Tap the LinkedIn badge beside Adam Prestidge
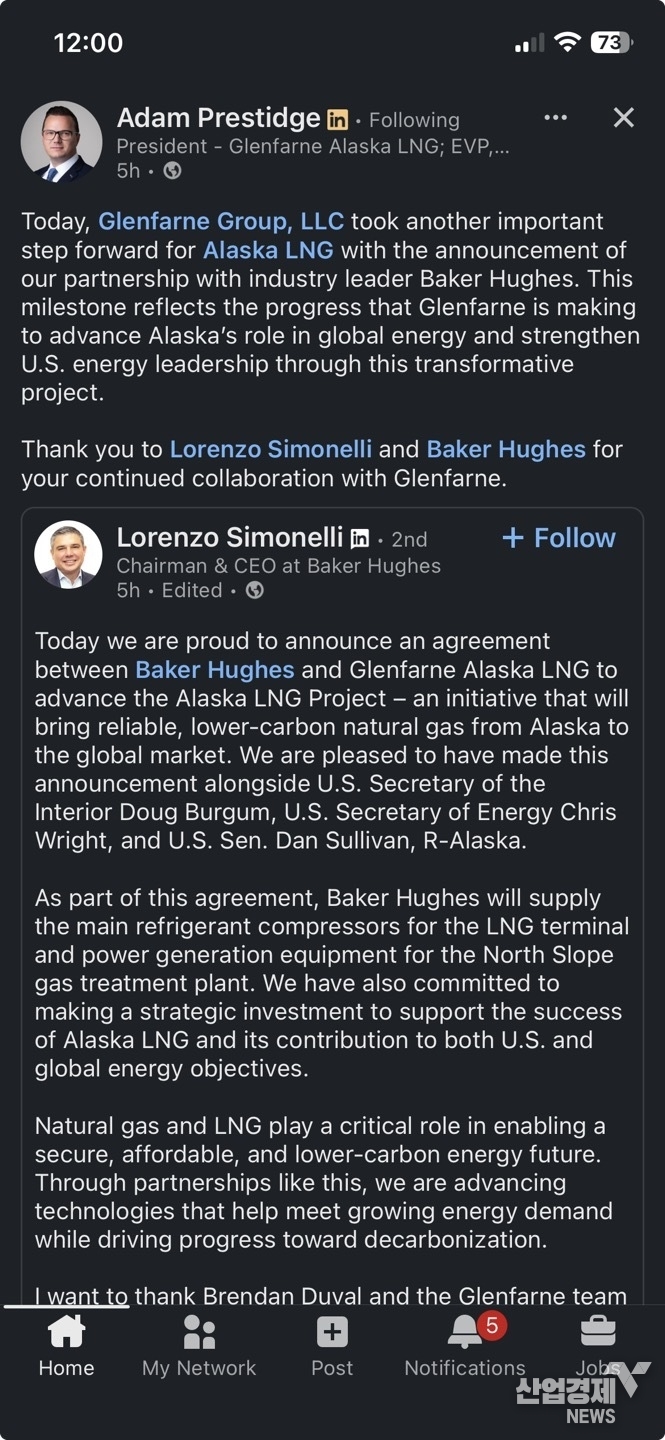The height and width of the screenshot is (1440, 665). click(x=338, y=120)
